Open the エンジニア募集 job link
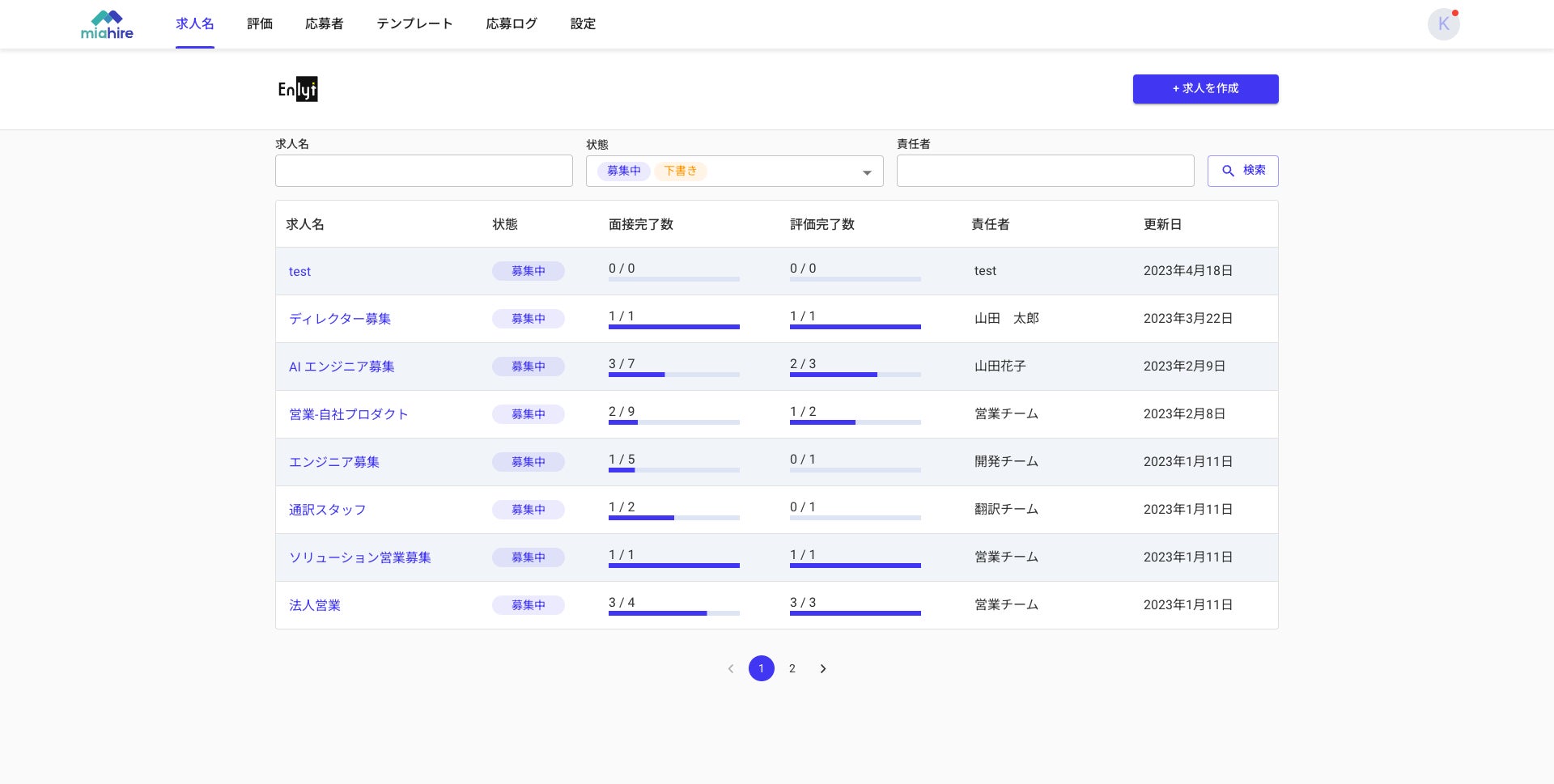Image resolution: width=1554 pixels, height=784 pixels. (334, 462)
